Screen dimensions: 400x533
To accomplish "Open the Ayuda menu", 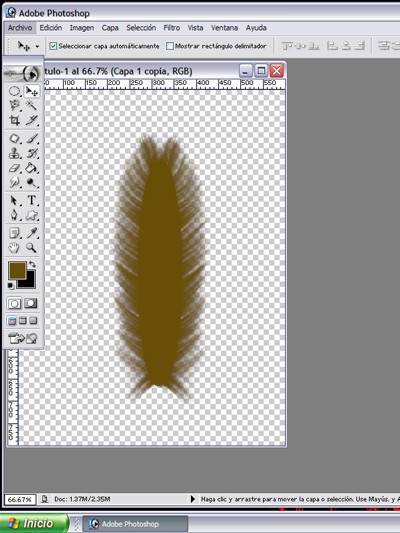I will coord(256,28).
